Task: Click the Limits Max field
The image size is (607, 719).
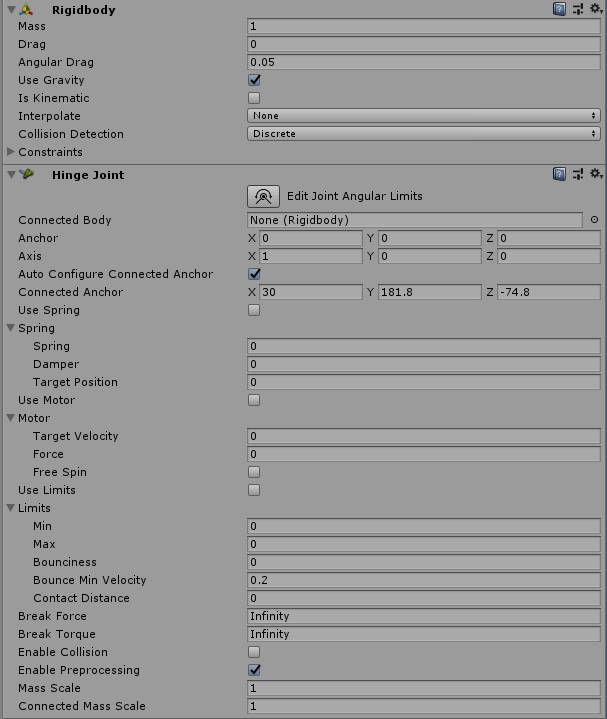Action: (x=424, y=543)
